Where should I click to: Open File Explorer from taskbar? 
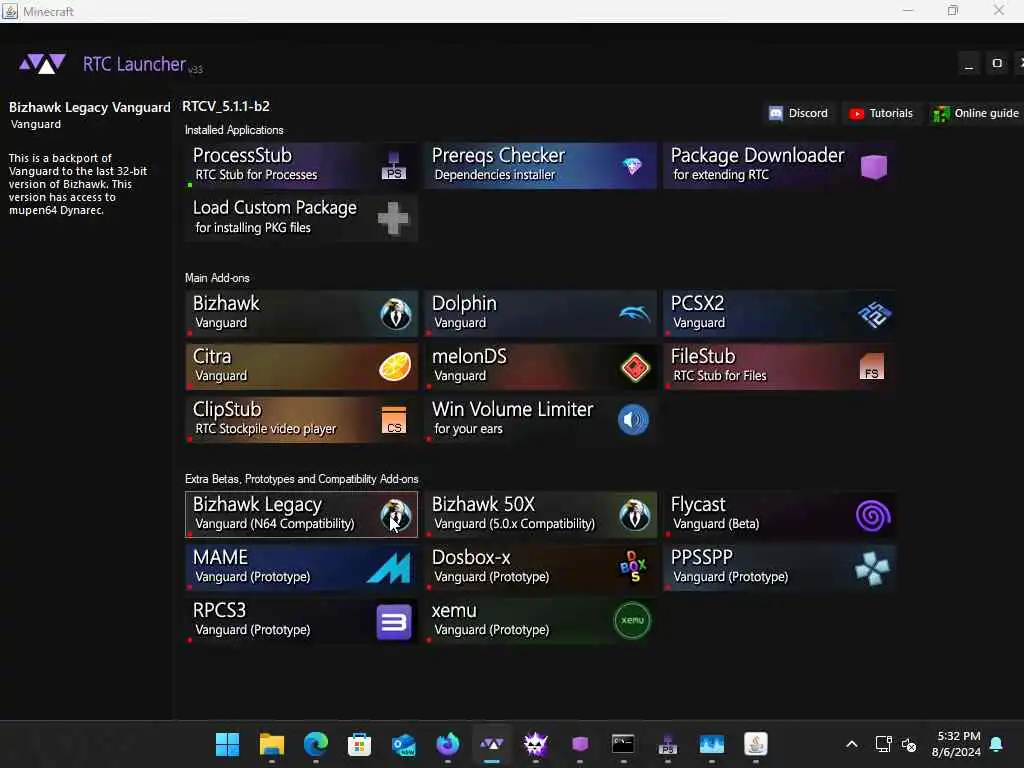click(x=272, y=744)
